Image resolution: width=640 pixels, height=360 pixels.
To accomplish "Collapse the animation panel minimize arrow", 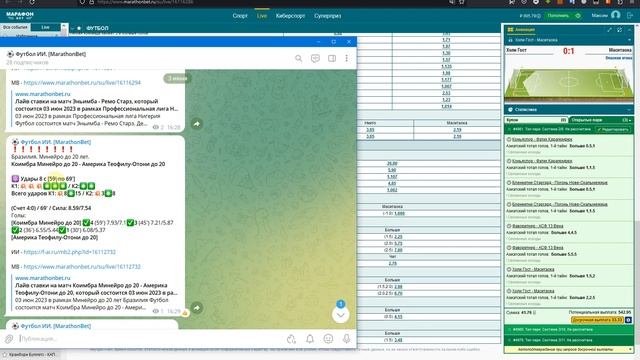I will 629,29.
